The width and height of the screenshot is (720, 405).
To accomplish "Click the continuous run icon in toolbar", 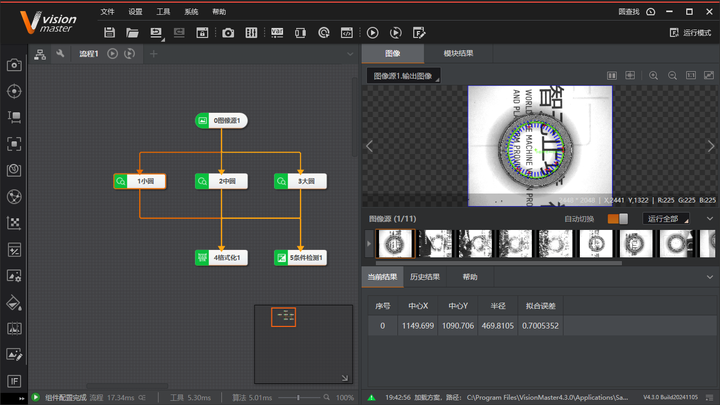I will pos(395,33).
